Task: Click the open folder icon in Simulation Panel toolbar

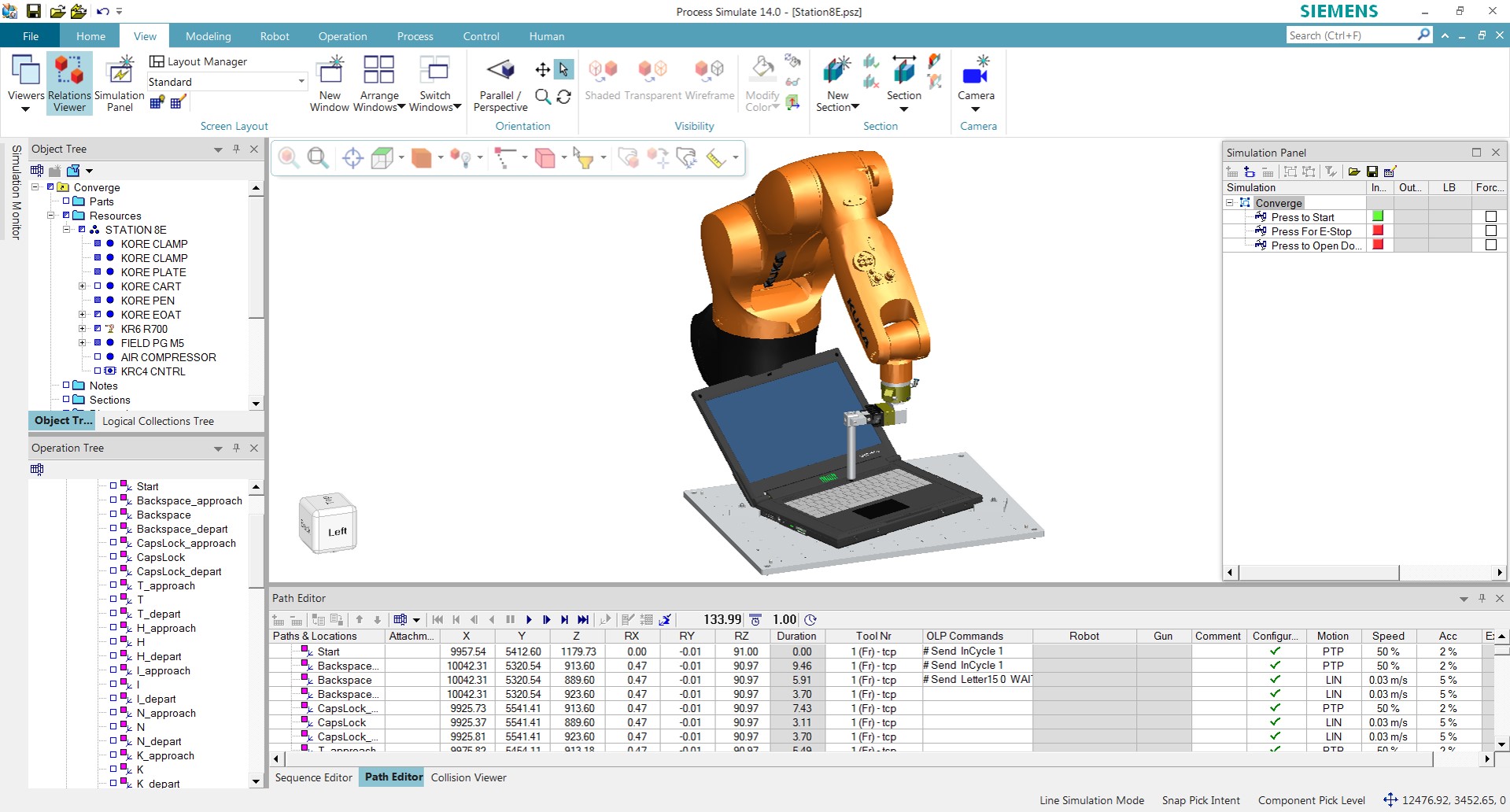Action: (x=1354, y=172)
